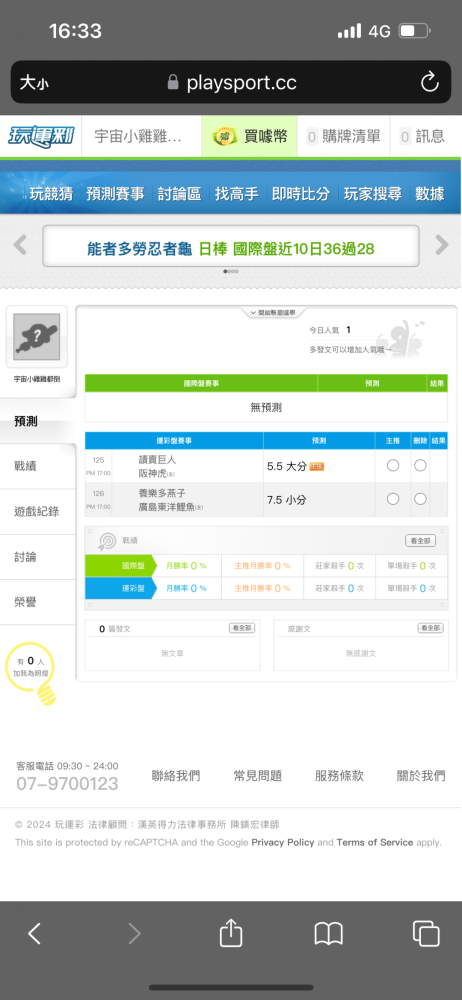Open Safari bookmarks book icon
This screenshot has height=1000, width=462.
[x=329, y=934]
